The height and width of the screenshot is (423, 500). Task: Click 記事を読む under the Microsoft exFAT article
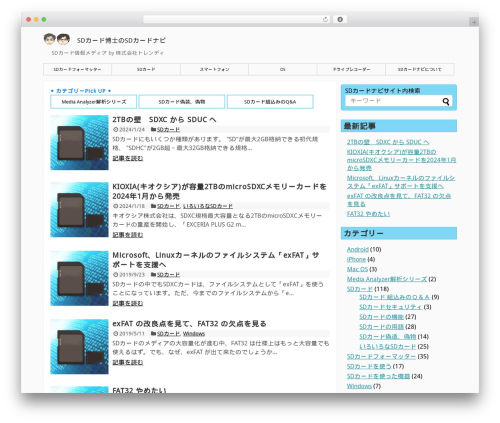(128, 303)
